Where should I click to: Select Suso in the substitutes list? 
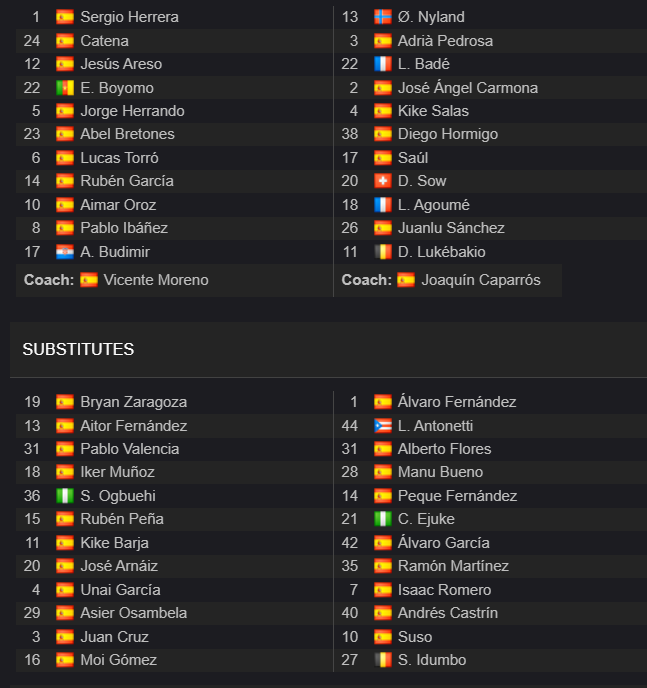click(415, 637)
